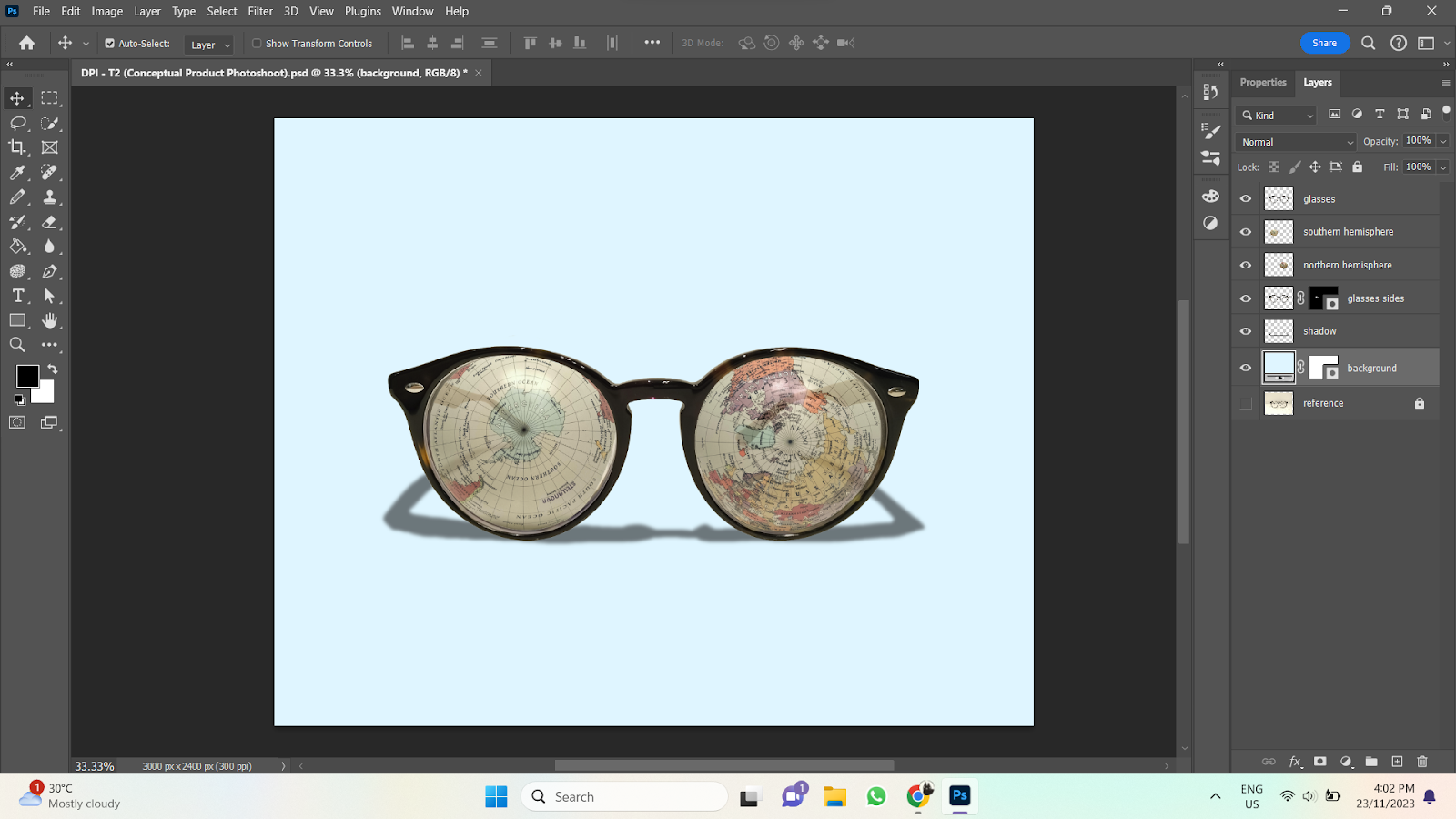Expand status bar info arrow
The width and height of the screenshot is (1456, 819).
pyautogui.click(x=283, y=766)
